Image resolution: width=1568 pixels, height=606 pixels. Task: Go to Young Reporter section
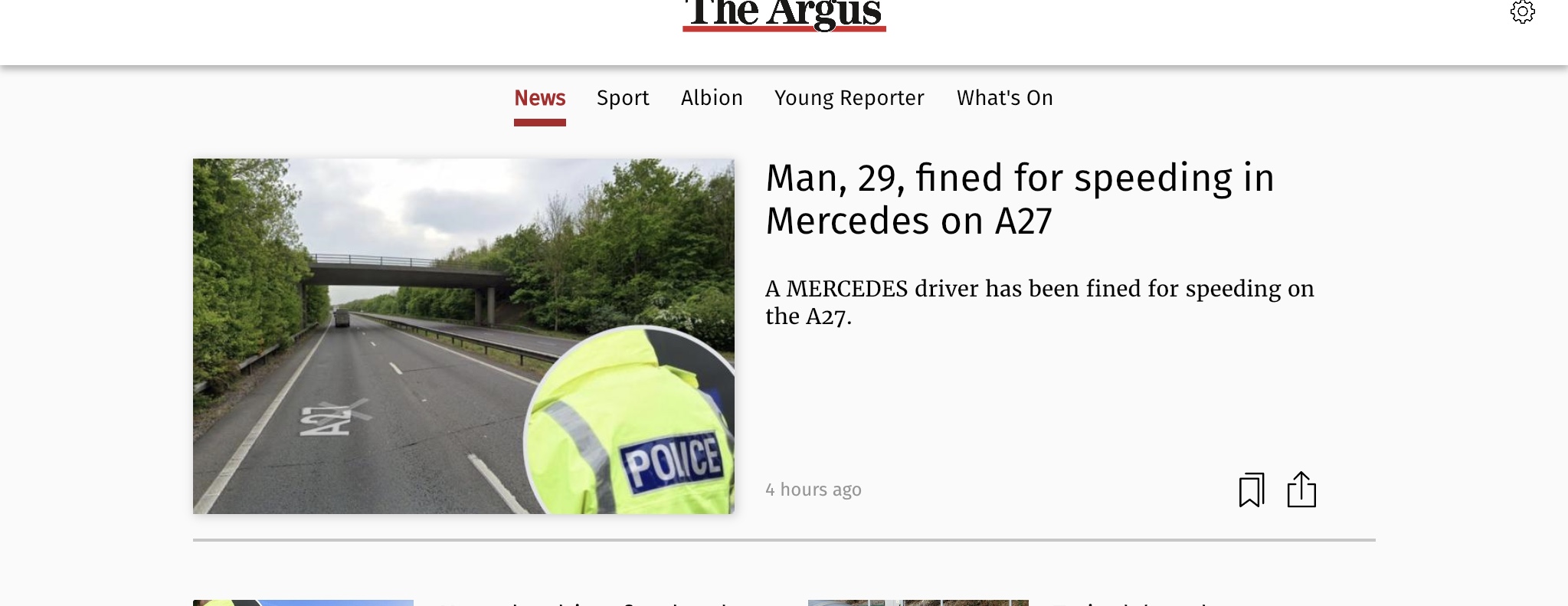[849, 98]
